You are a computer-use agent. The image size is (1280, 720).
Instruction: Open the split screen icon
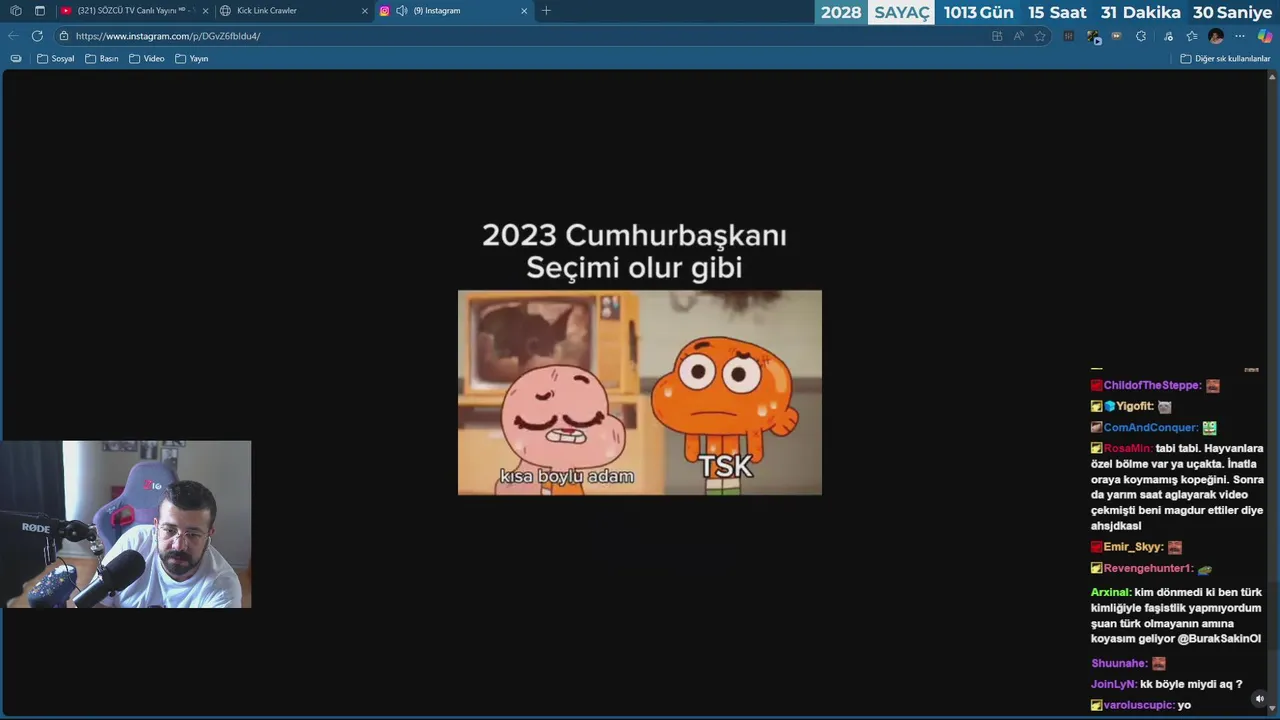click(997, 36)
